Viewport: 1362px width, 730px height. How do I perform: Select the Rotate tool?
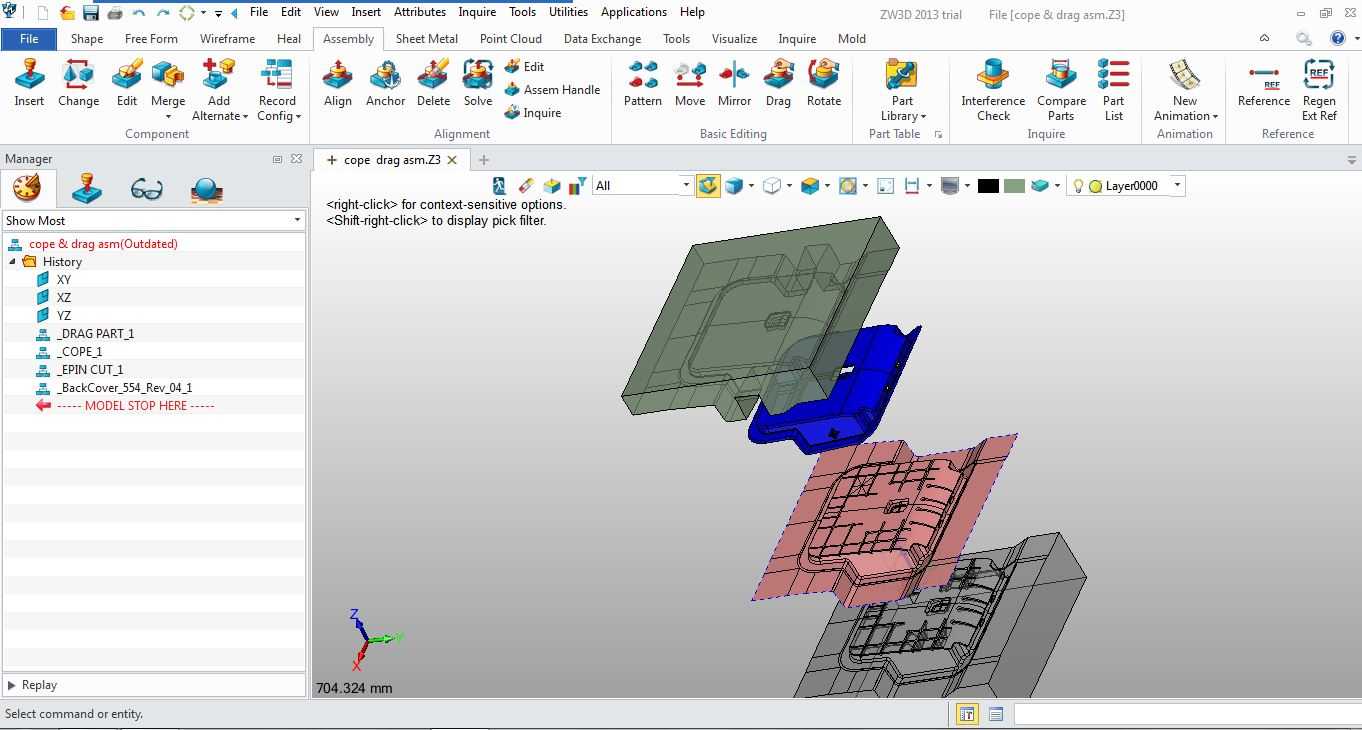pyautogui.click(x=824, y=84)
